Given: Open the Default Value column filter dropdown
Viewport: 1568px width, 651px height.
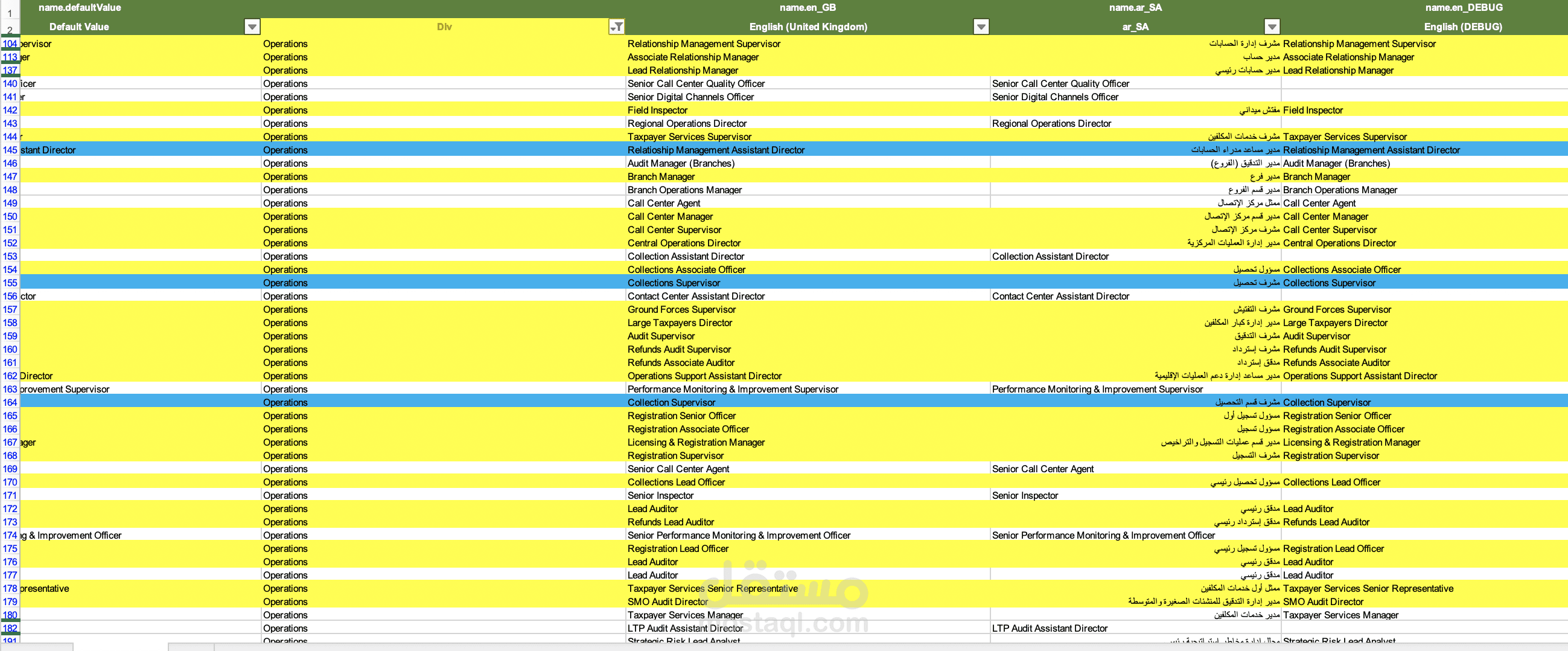Looking at the screenshot, I should [x=252, y=26].
